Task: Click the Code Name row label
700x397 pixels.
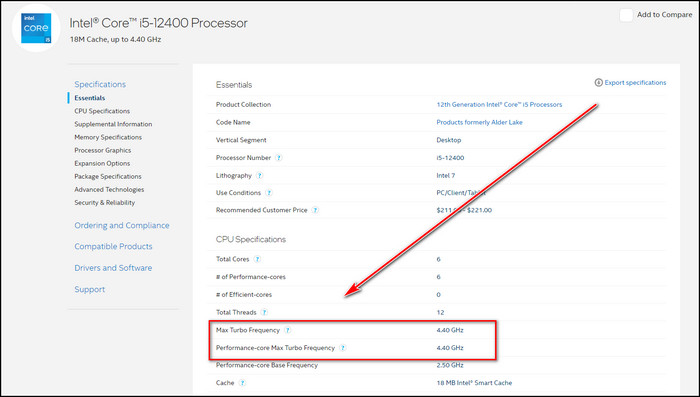Action: [x=233, y=122]
